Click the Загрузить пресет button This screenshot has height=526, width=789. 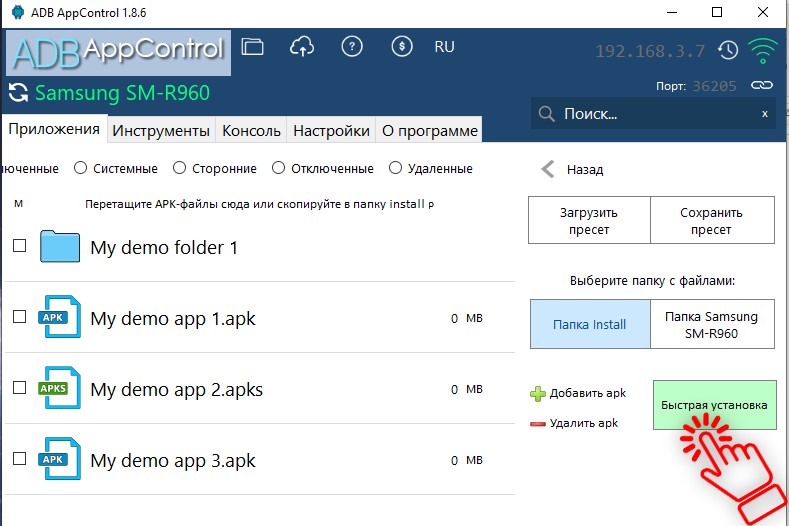coord(589,220)
